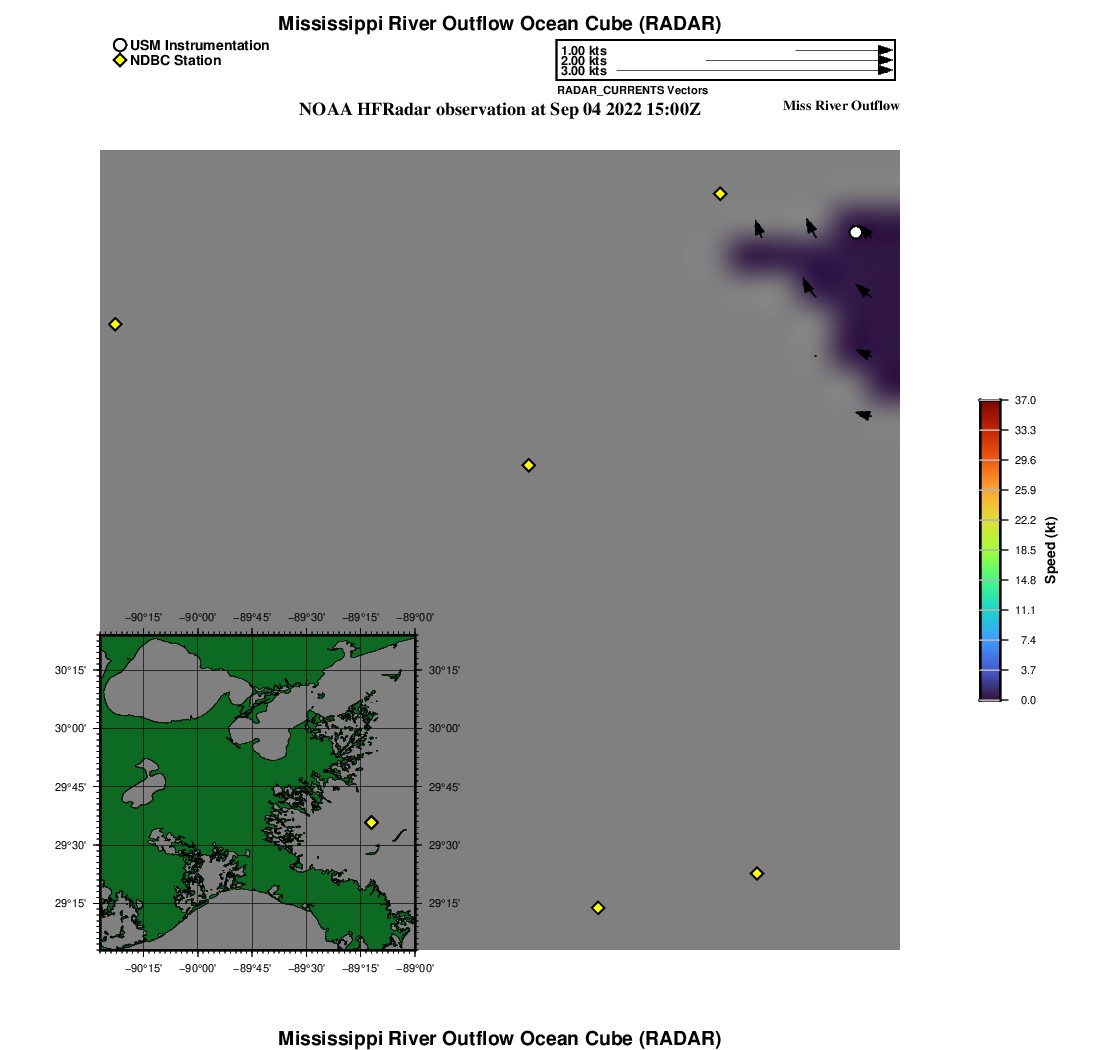Click the USM Instrumentation legend circle symbol
Image resolution: width=1100 pixels, height=1050 pixels.
pos(120,45)
